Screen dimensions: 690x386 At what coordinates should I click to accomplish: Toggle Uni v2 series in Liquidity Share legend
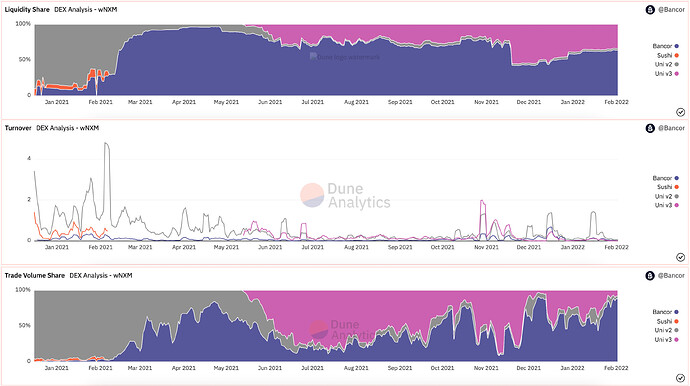pyautogui.click(x=667, y=64)
